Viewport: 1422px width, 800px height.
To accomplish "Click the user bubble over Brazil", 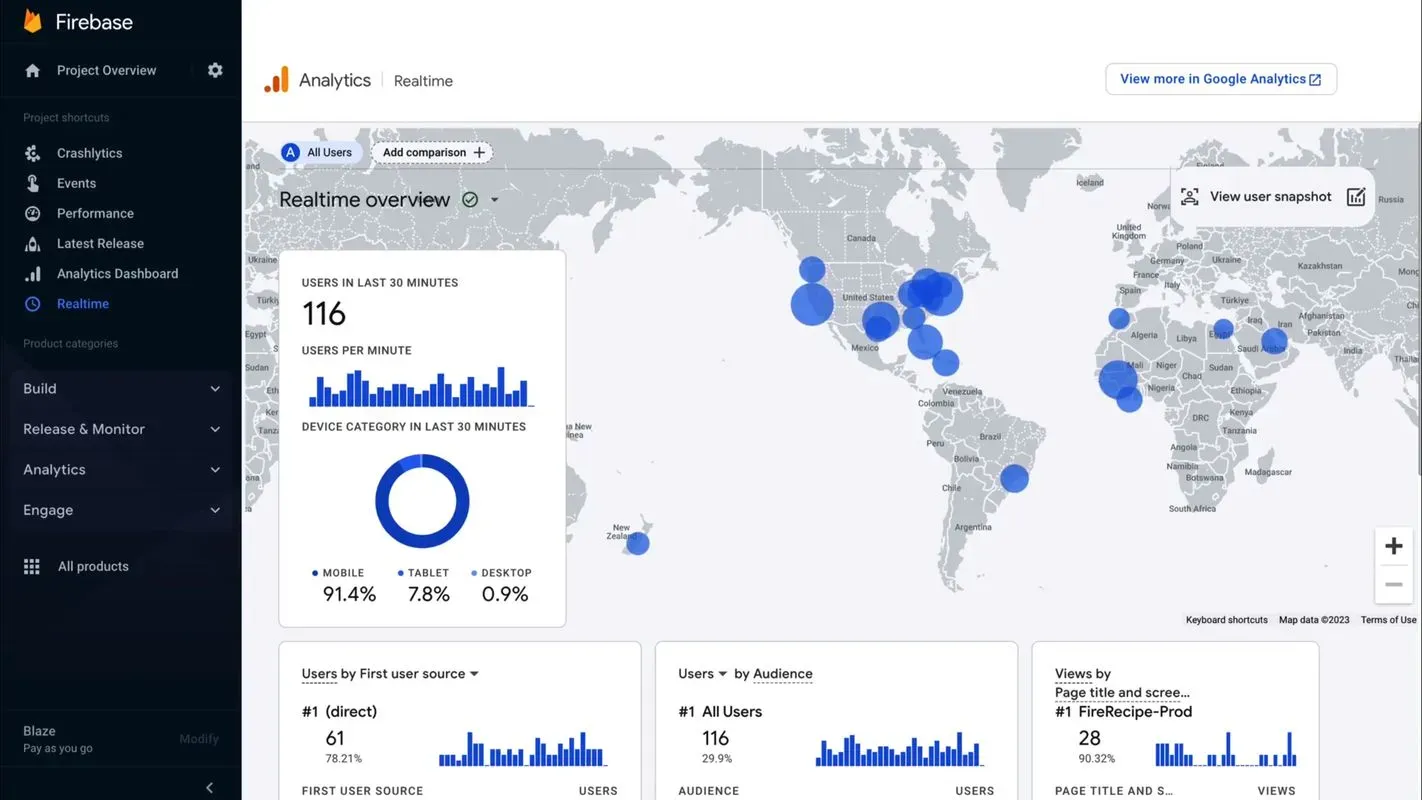I will pyautogui.click(x=1014, y=478).
